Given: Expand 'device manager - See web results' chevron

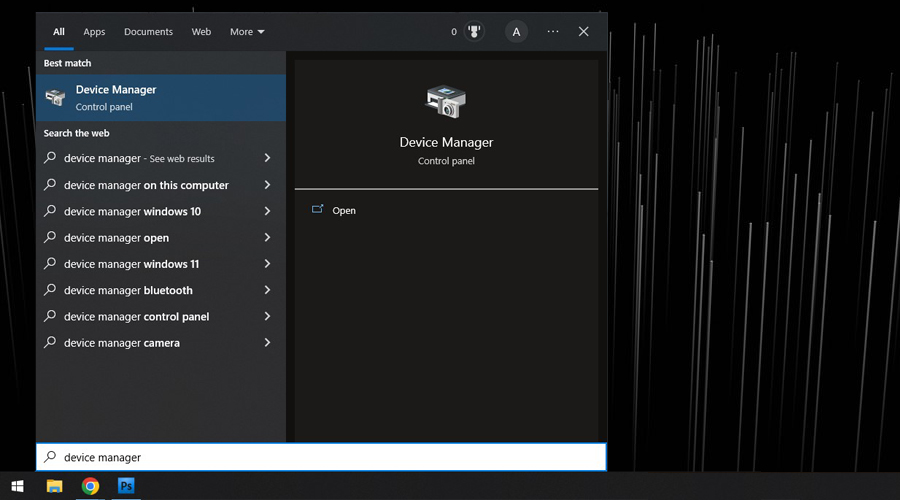Looking at the screenshot, I should (267, 158).
